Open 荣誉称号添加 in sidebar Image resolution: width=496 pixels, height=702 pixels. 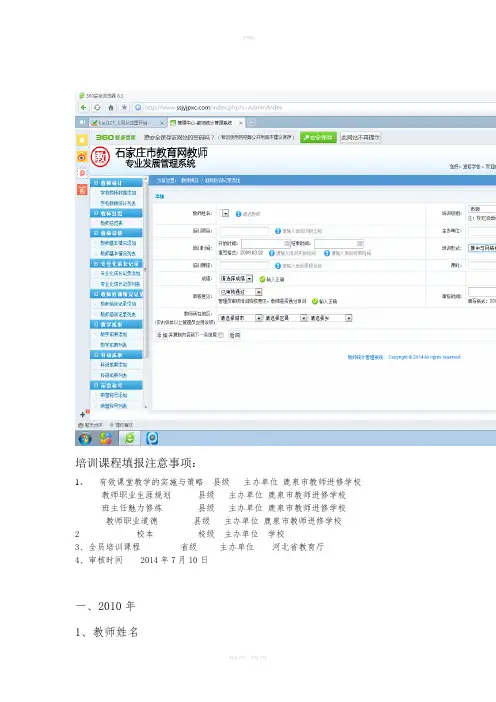pos(114,395)
